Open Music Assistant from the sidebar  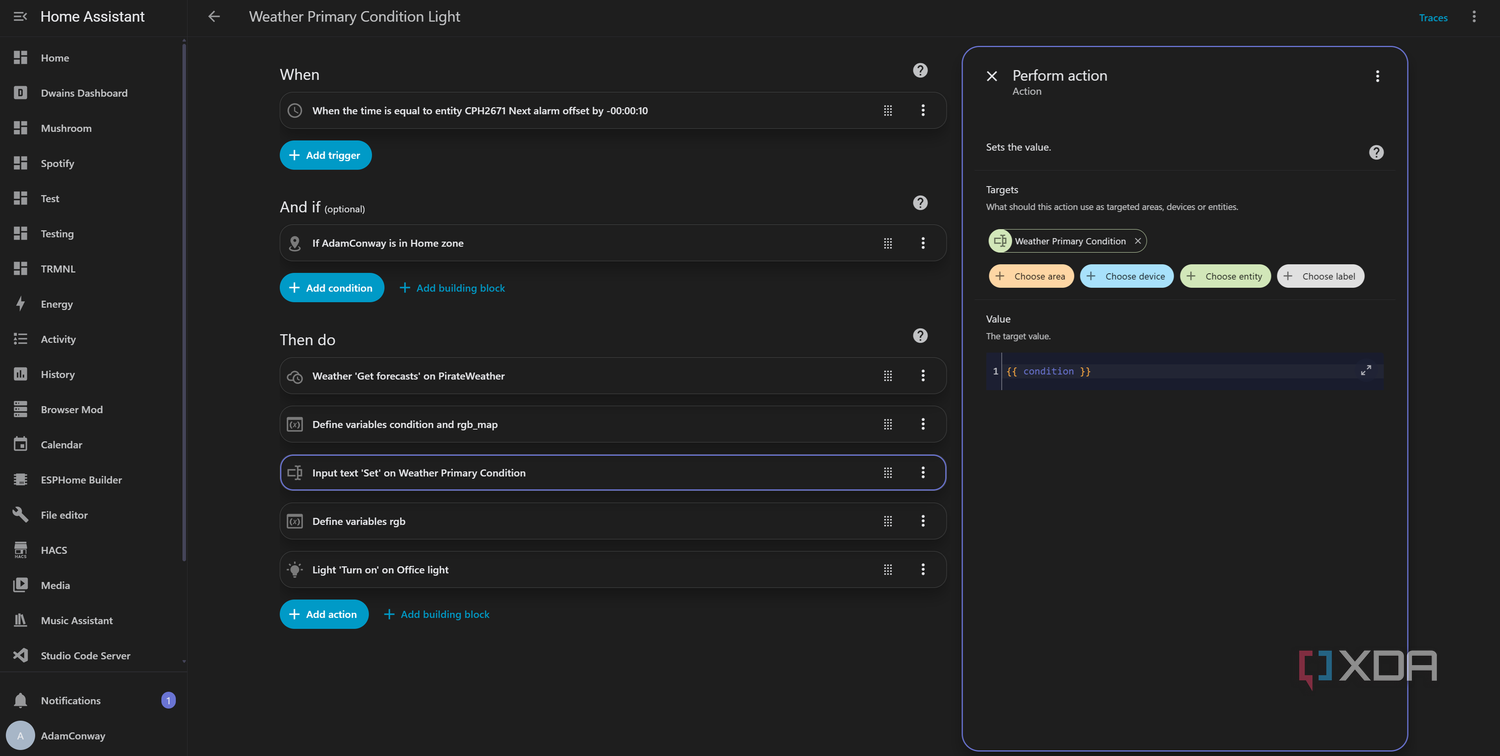pyautogui.click(x=92, y=621)
